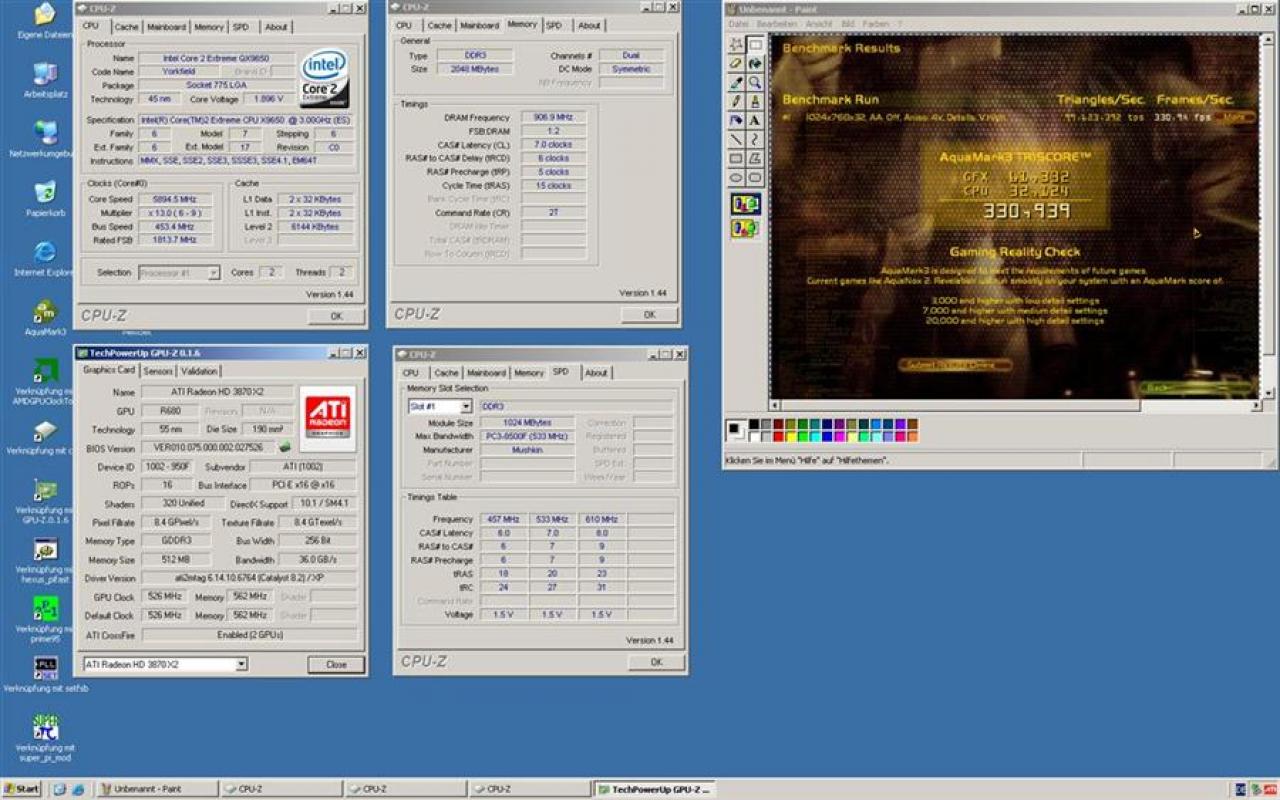The width and height of the screenshot is (1280, 800).
Task: Click the BIOS save icon in GPU-Z
Action: [285, 447]
